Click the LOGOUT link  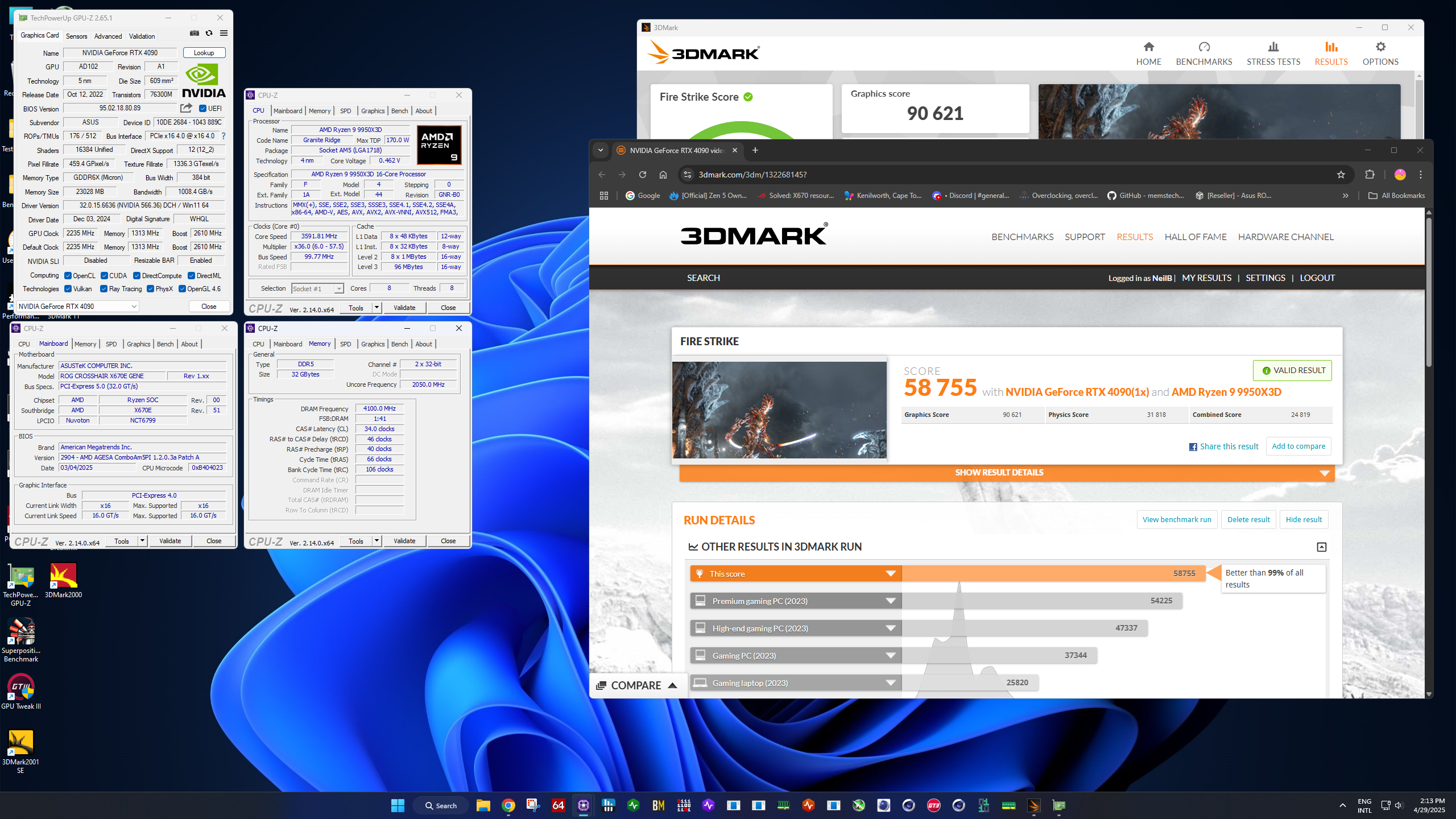[1317, 278]
